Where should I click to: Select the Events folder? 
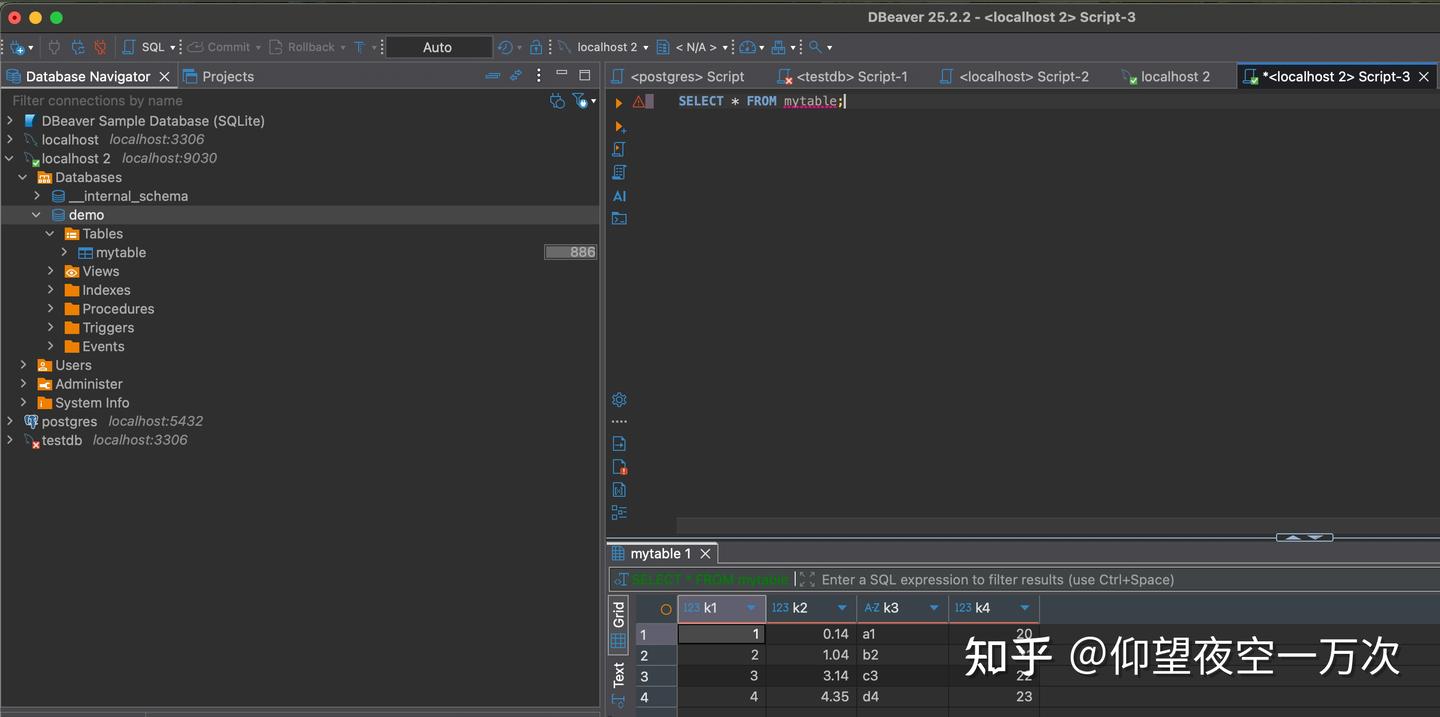(x=103, y=347)
